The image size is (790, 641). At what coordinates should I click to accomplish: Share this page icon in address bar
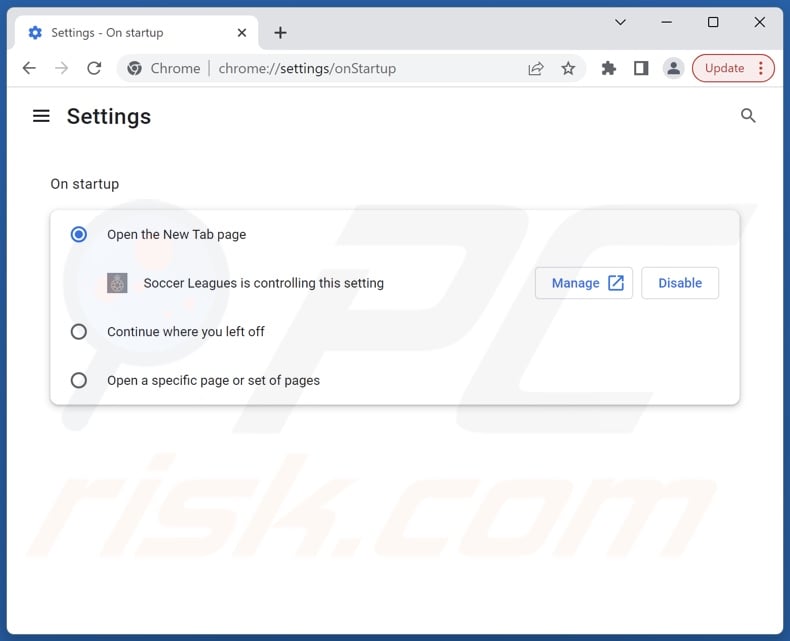point(536,68)
